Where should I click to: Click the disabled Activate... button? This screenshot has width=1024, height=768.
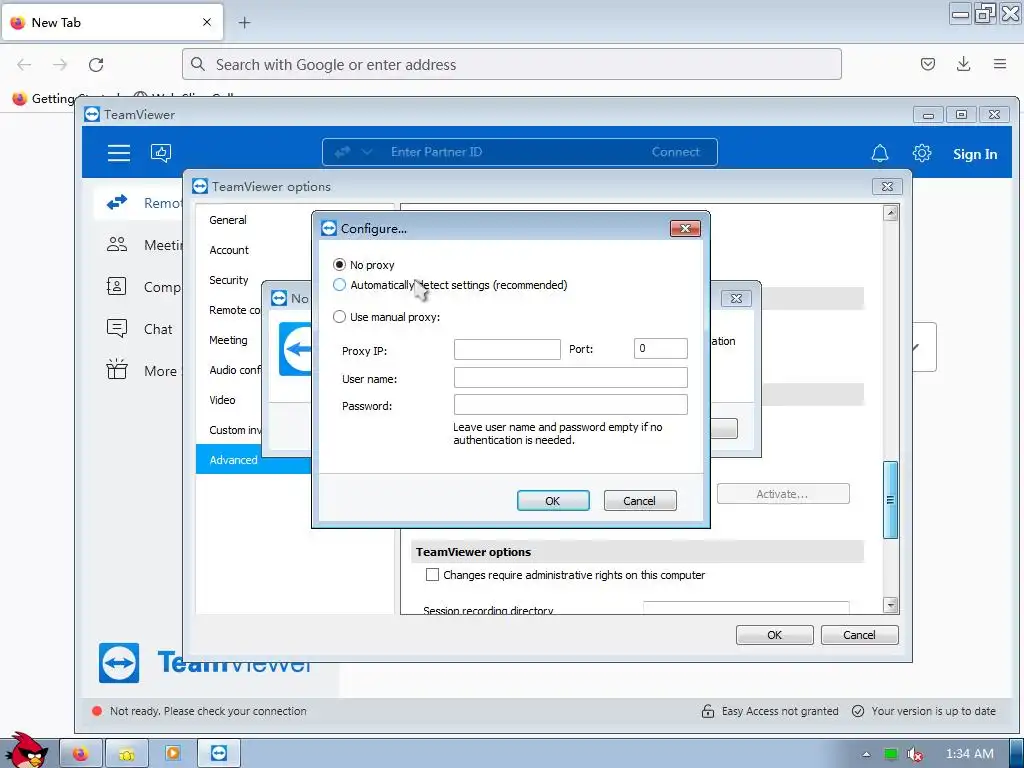[783, 494]
